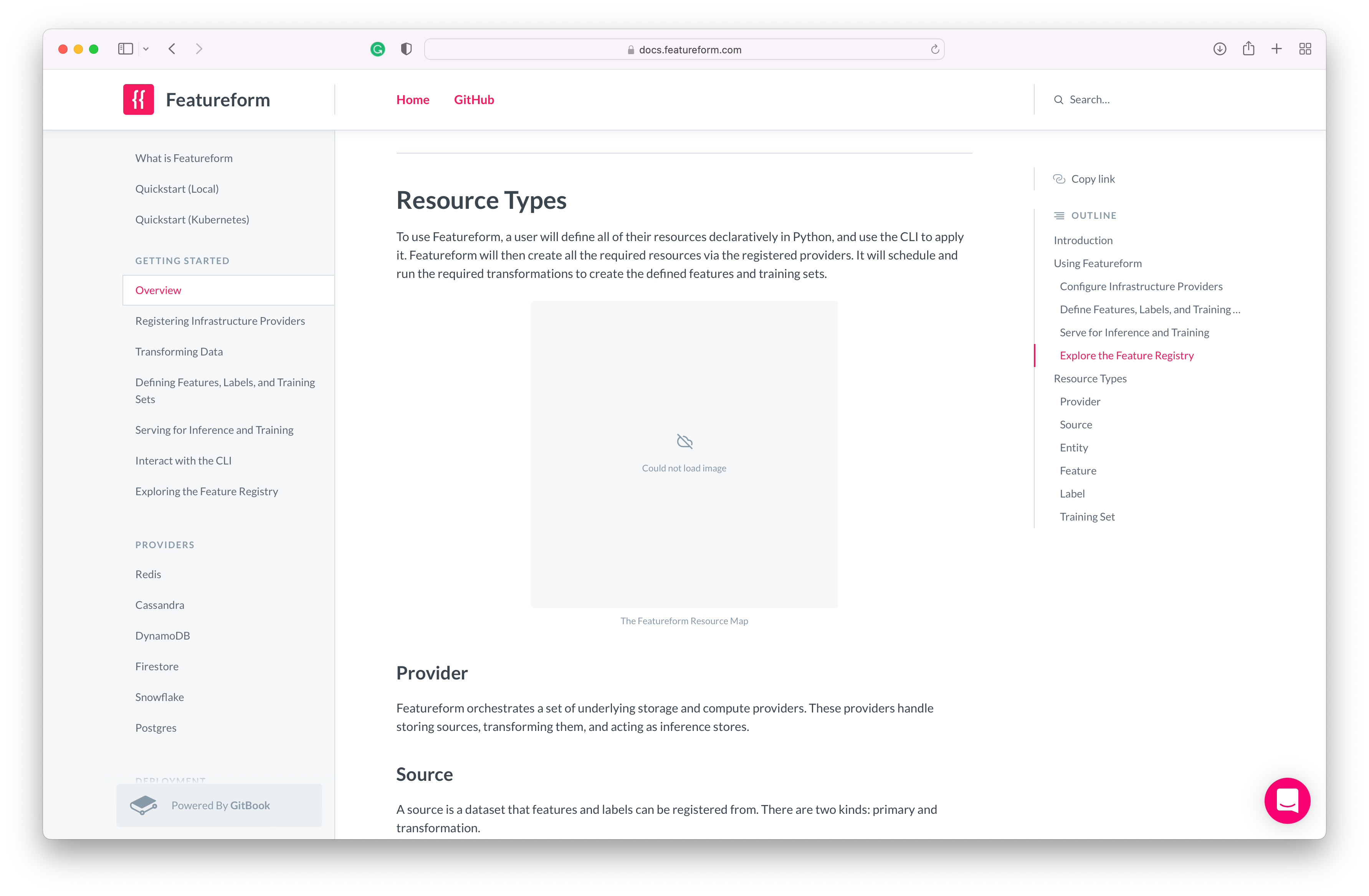Open the Snowflake provider page
Image resolution: width=1369 pixels, height=896 pixels.
159,696
